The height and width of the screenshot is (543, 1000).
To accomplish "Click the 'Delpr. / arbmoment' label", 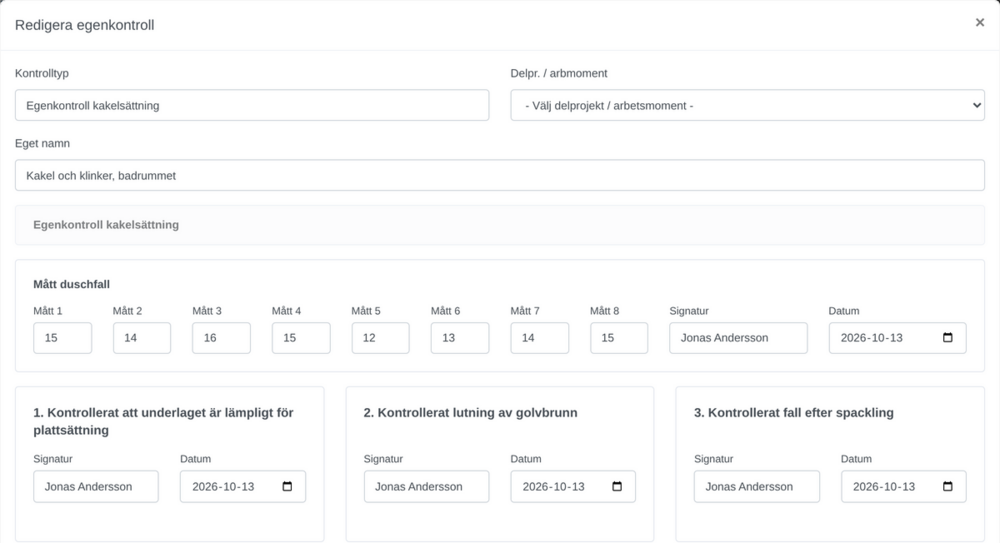I will tap(559, 73).
